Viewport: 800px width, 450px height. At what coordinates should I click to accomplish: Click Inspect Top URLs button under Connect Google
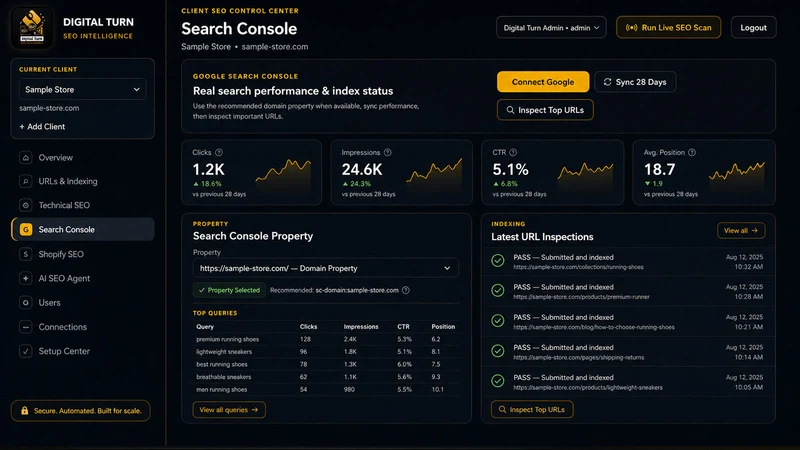[x=545, y=110]
